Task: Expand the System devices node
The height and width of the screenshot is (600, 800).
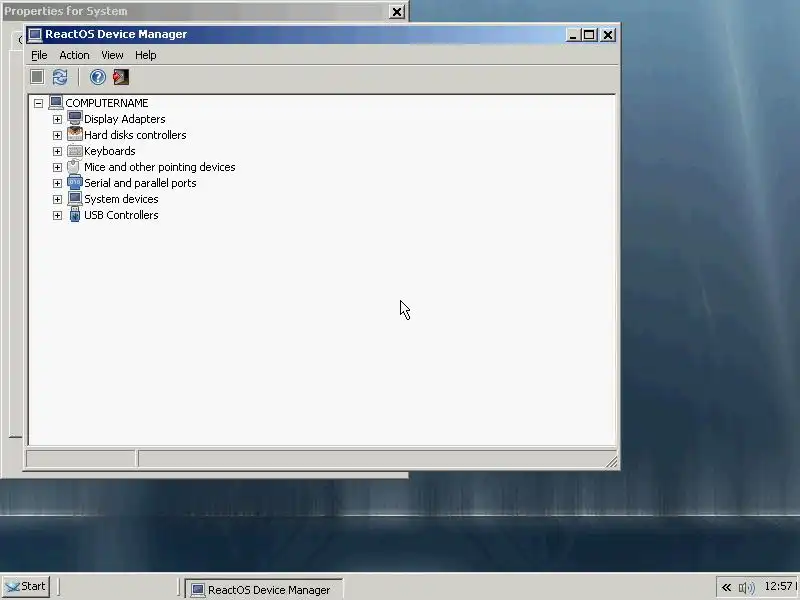Action: click(x=57, y=199)
